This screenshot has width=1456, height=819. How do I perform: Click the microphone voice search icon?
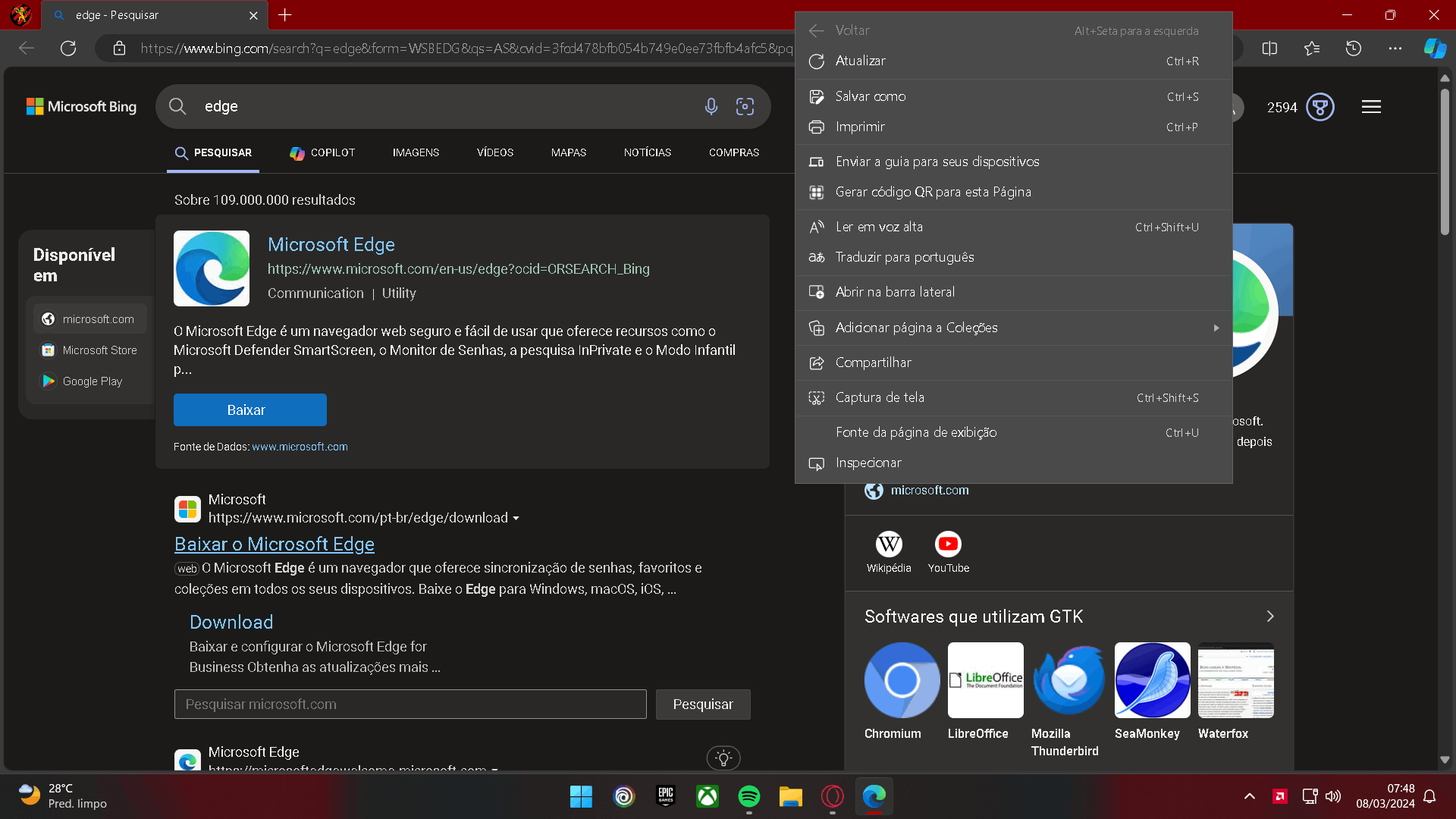[x=711, y=107]
